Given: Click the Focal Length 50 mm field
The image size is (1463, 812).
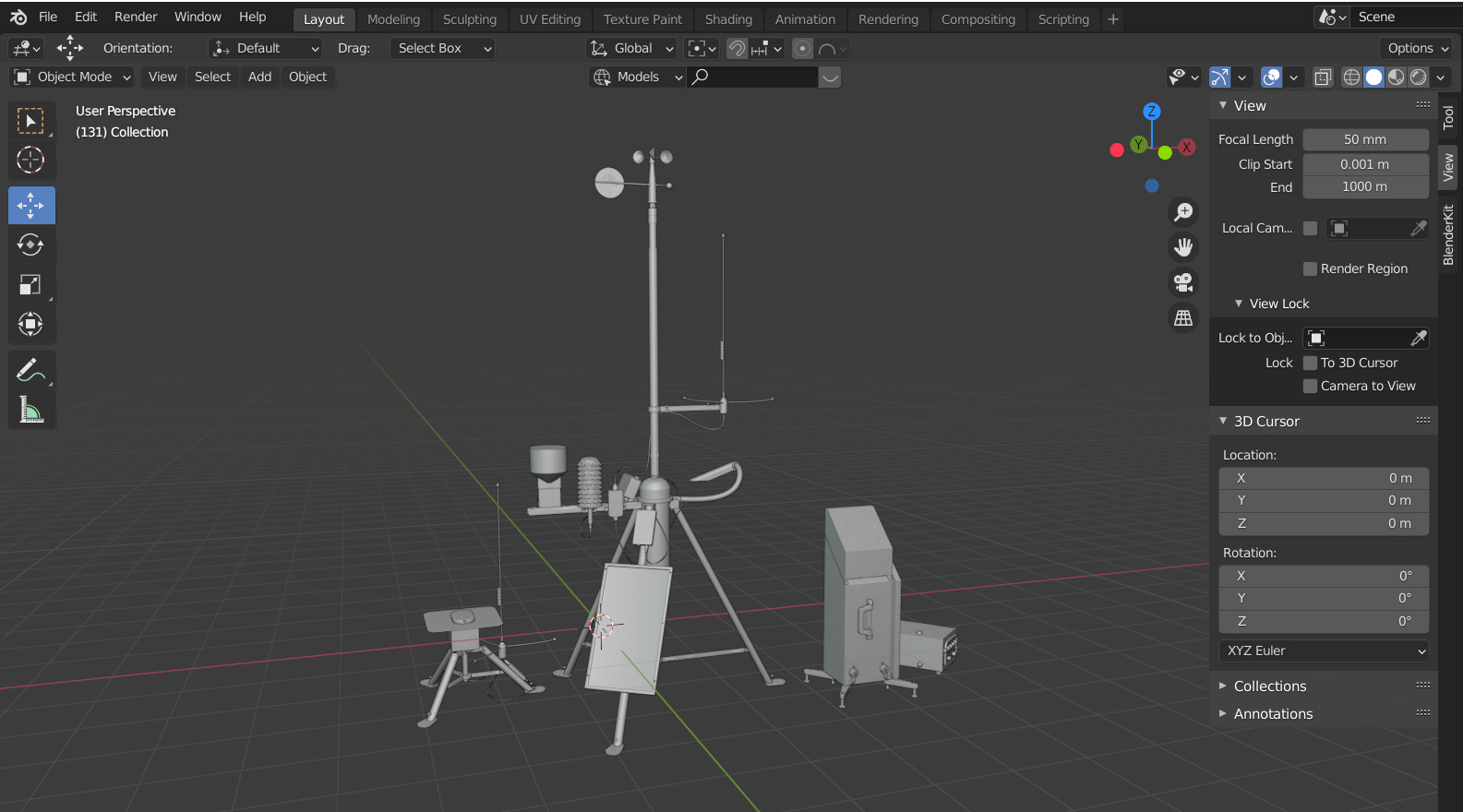Looking at the screenshot, I should [x=1365, y=139].
